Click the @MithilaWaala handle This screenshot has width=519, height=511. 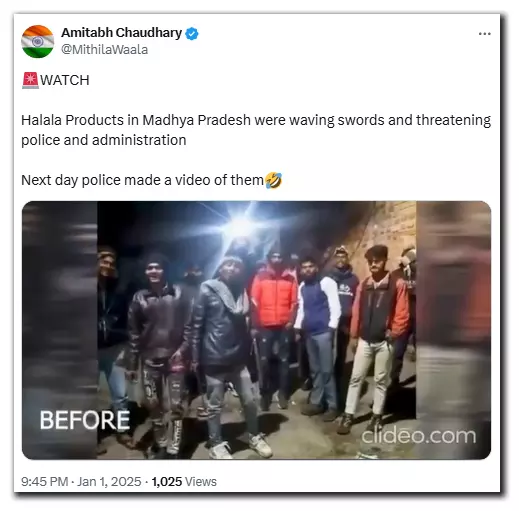tap(105, 50)
